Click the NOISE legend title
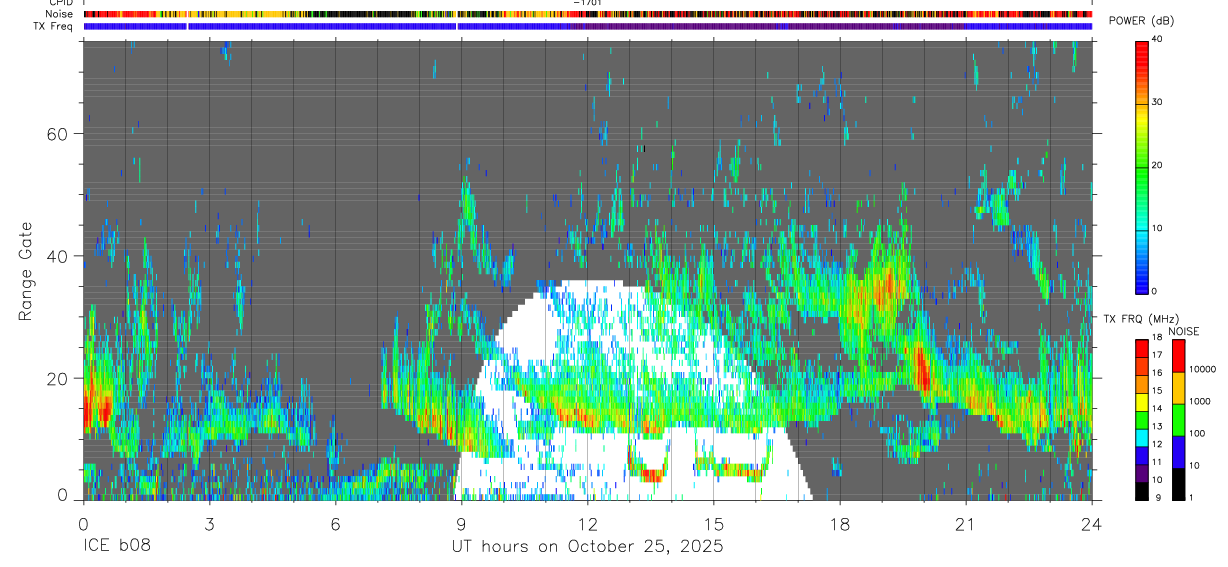The height and width of the screenshot is (567, 1228). click(x=1184, y=331)
